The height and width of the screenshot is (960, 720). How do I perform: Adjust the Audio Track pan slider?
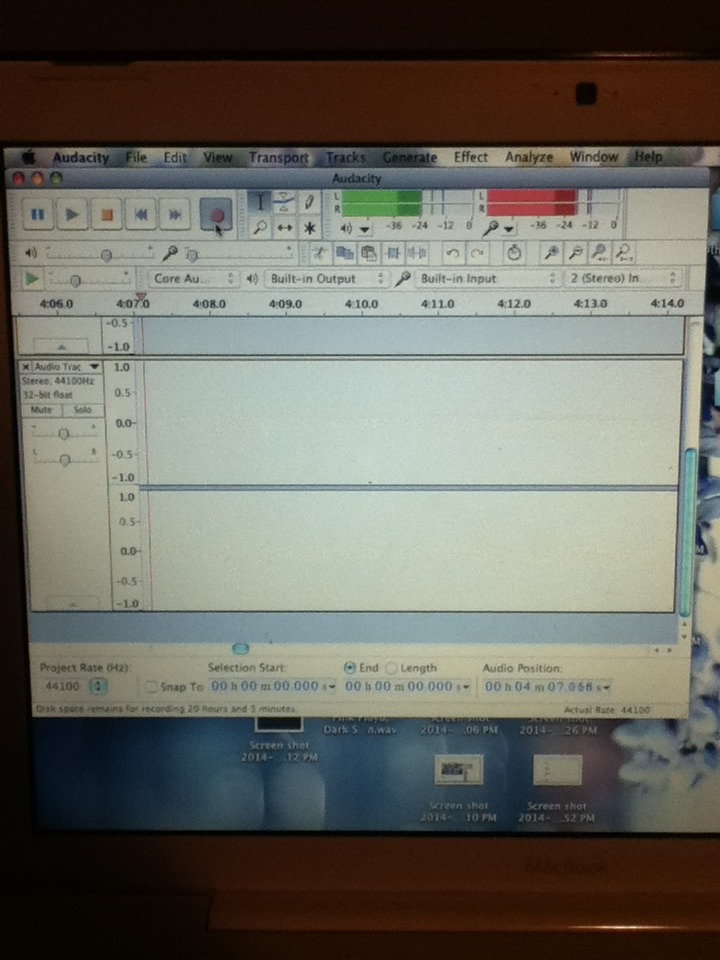point(64,460)
